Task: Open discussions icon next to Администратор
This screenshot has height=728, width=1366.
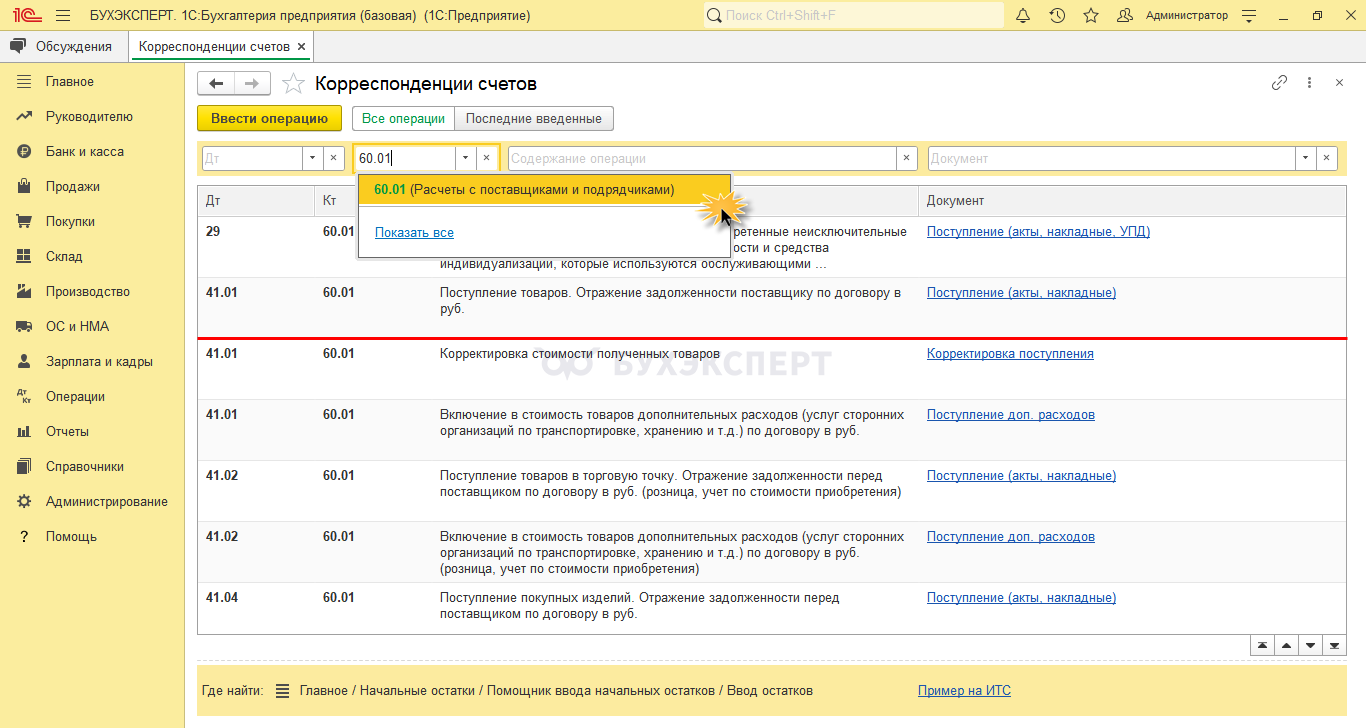Action: pos(1125,16)
